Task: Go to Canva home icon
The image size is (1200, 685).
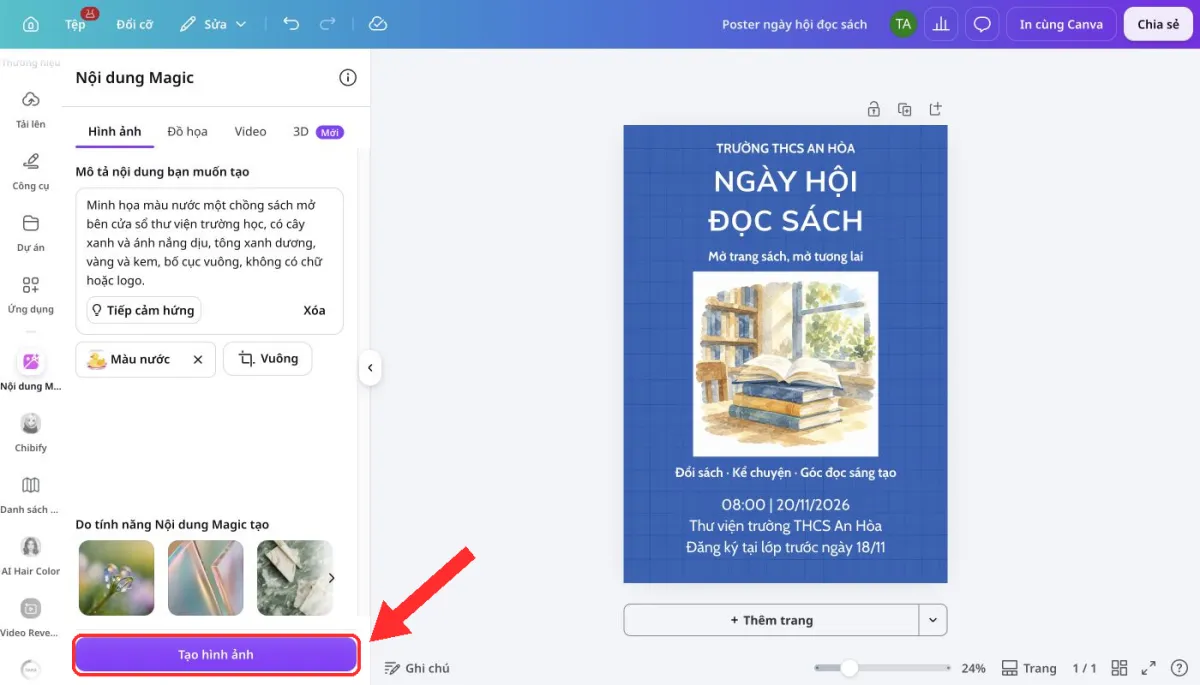Action: (31, 24)
